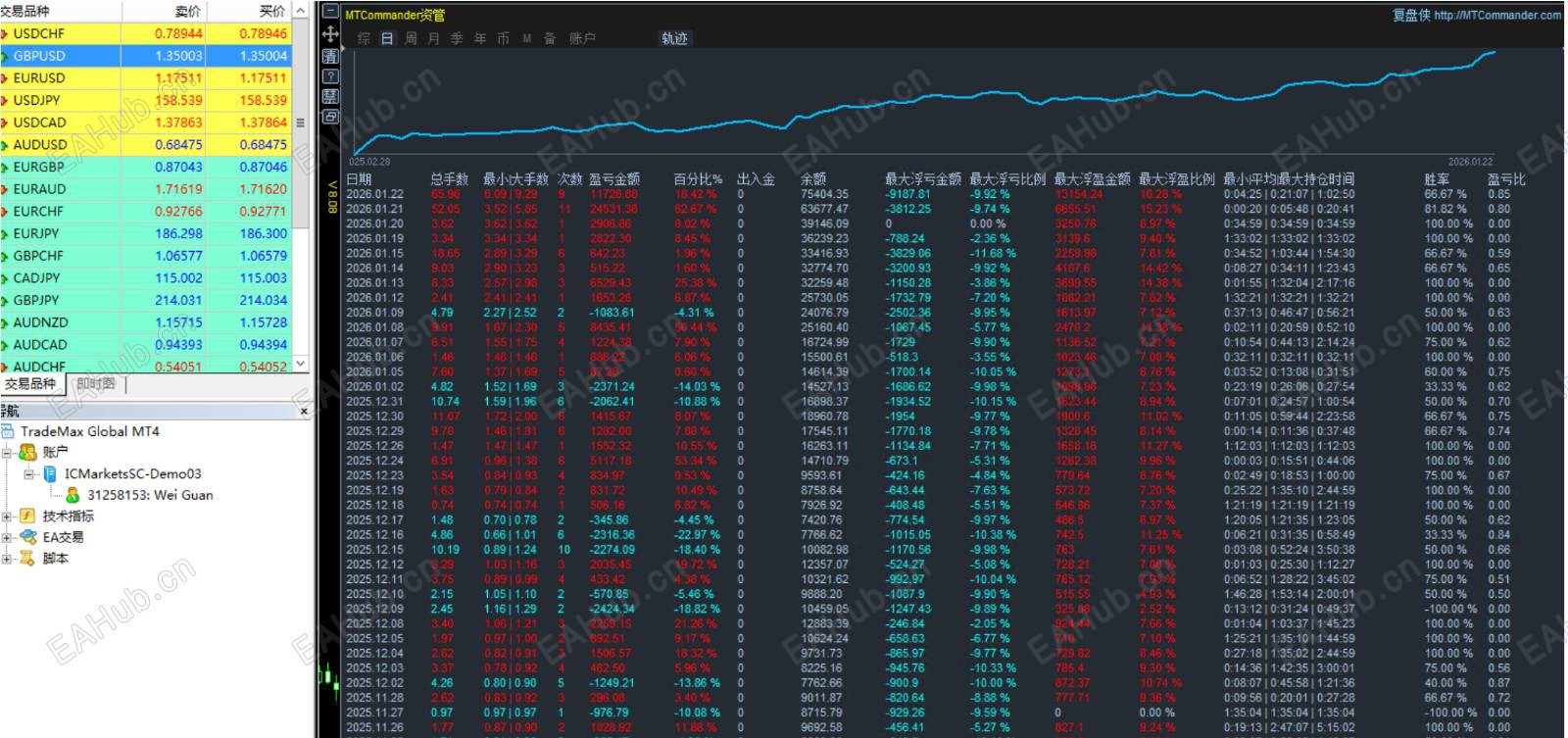Select the GBPCHF symbol row
Screen dimensions: 1568x738
pos(146,256)
